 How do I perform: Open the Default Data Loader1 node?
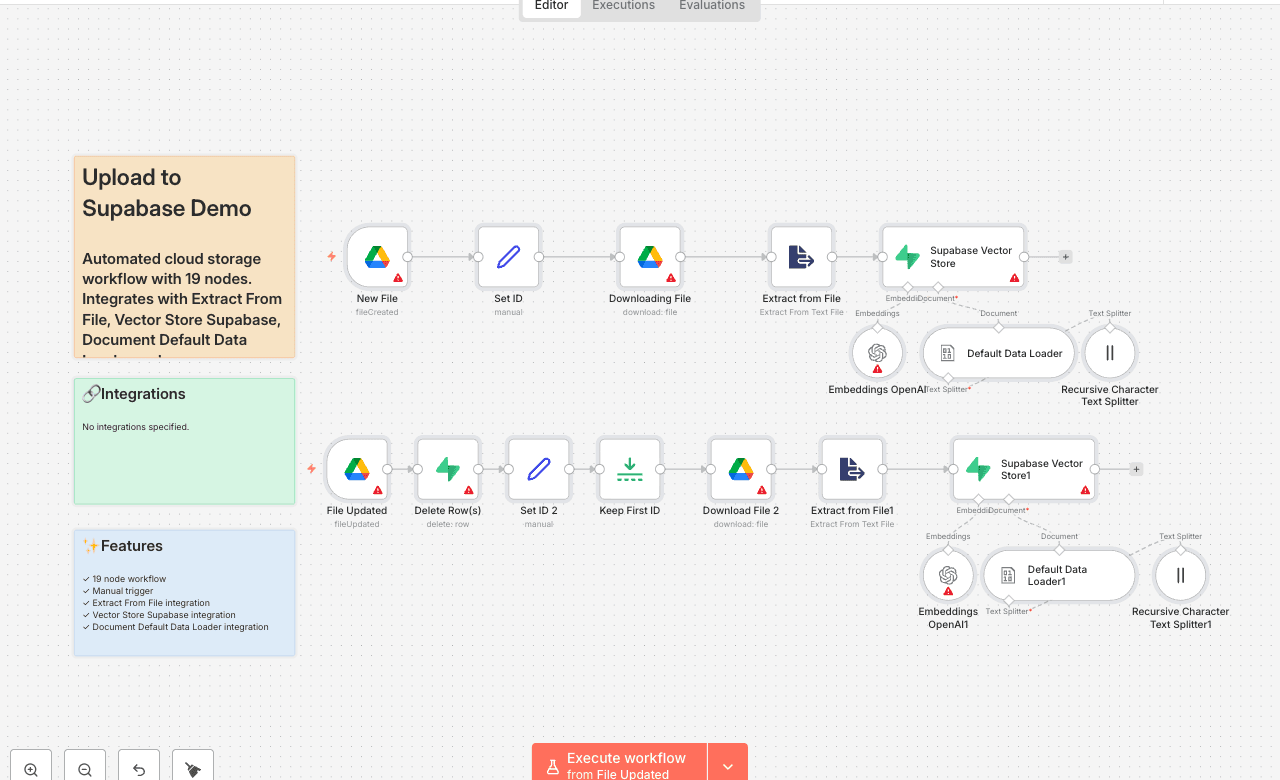[x=1058, y=575]
